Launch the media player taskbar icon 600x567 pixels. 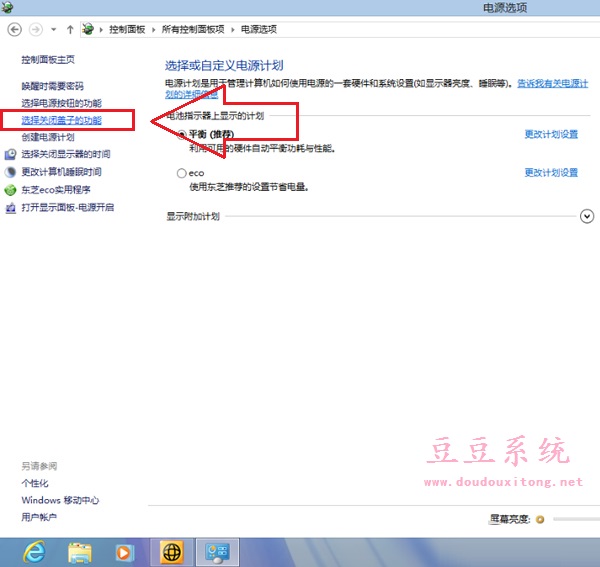click(x=124, y=551)
